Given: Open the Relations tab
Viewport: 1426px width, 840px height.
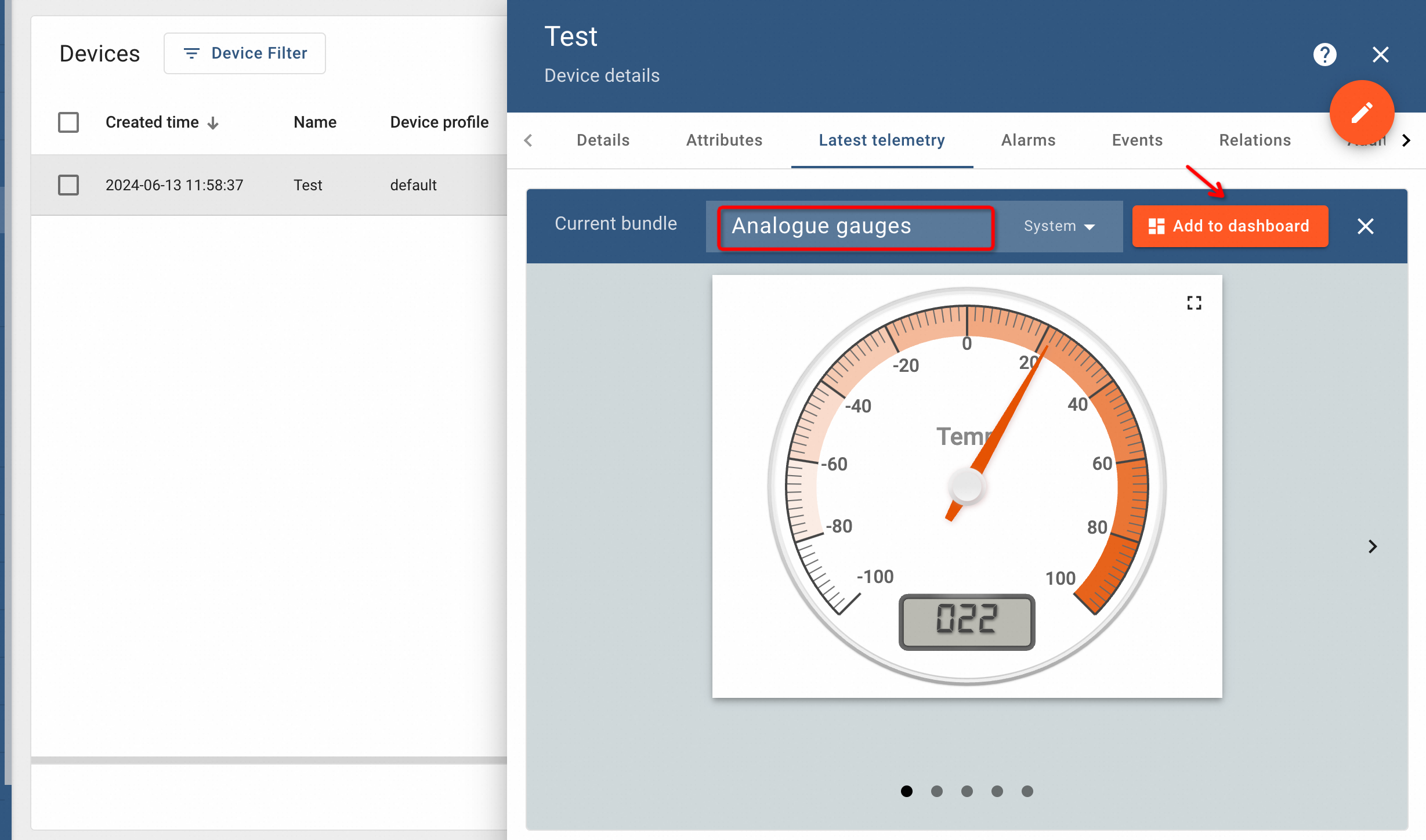Looking at the screenshot, I should [1255, 140].
